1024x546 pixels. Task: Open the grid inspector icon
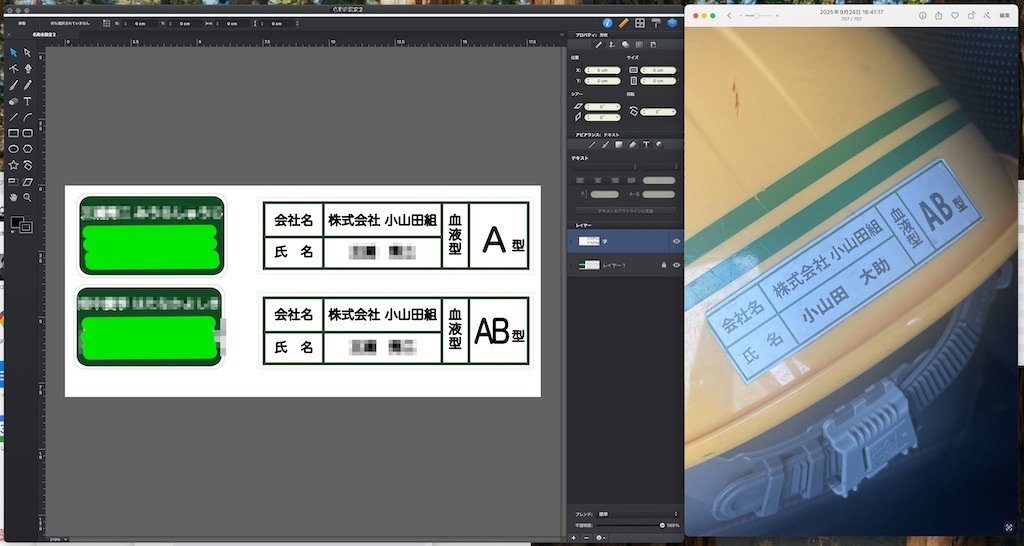click(x=640, y=23)
